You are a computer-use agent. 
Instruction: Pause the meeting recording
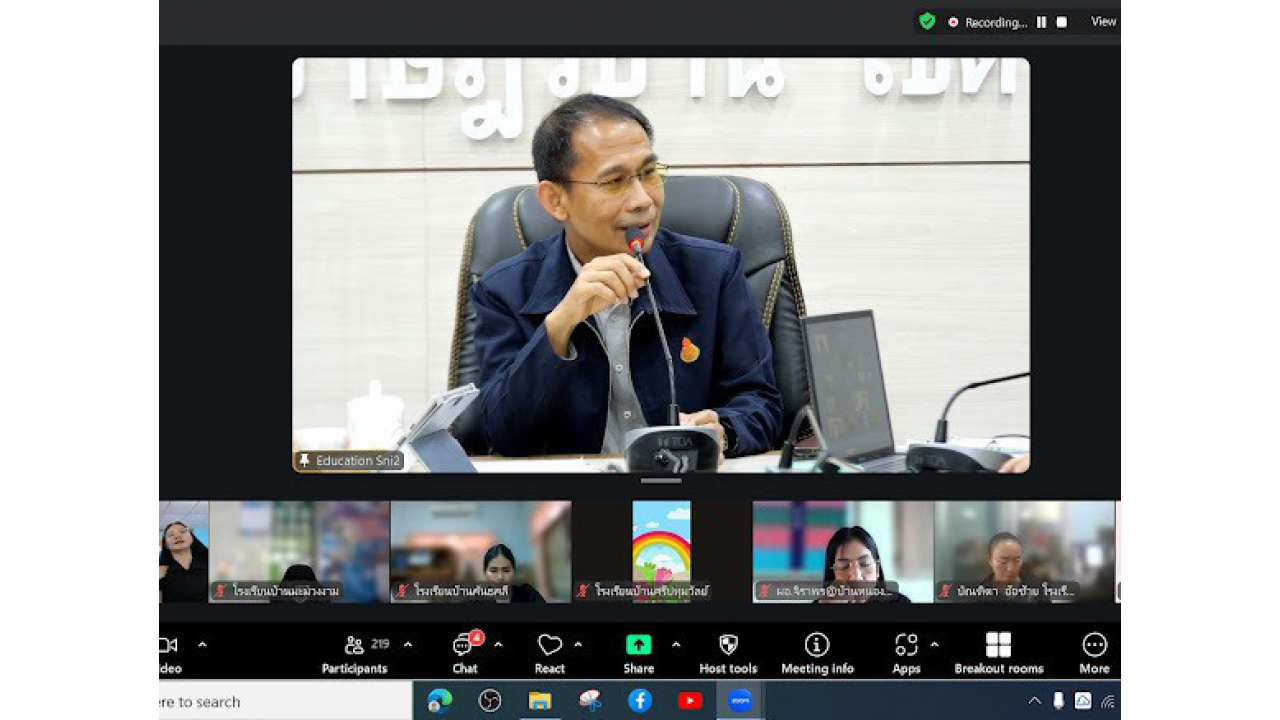click(x=1041, y=22)
